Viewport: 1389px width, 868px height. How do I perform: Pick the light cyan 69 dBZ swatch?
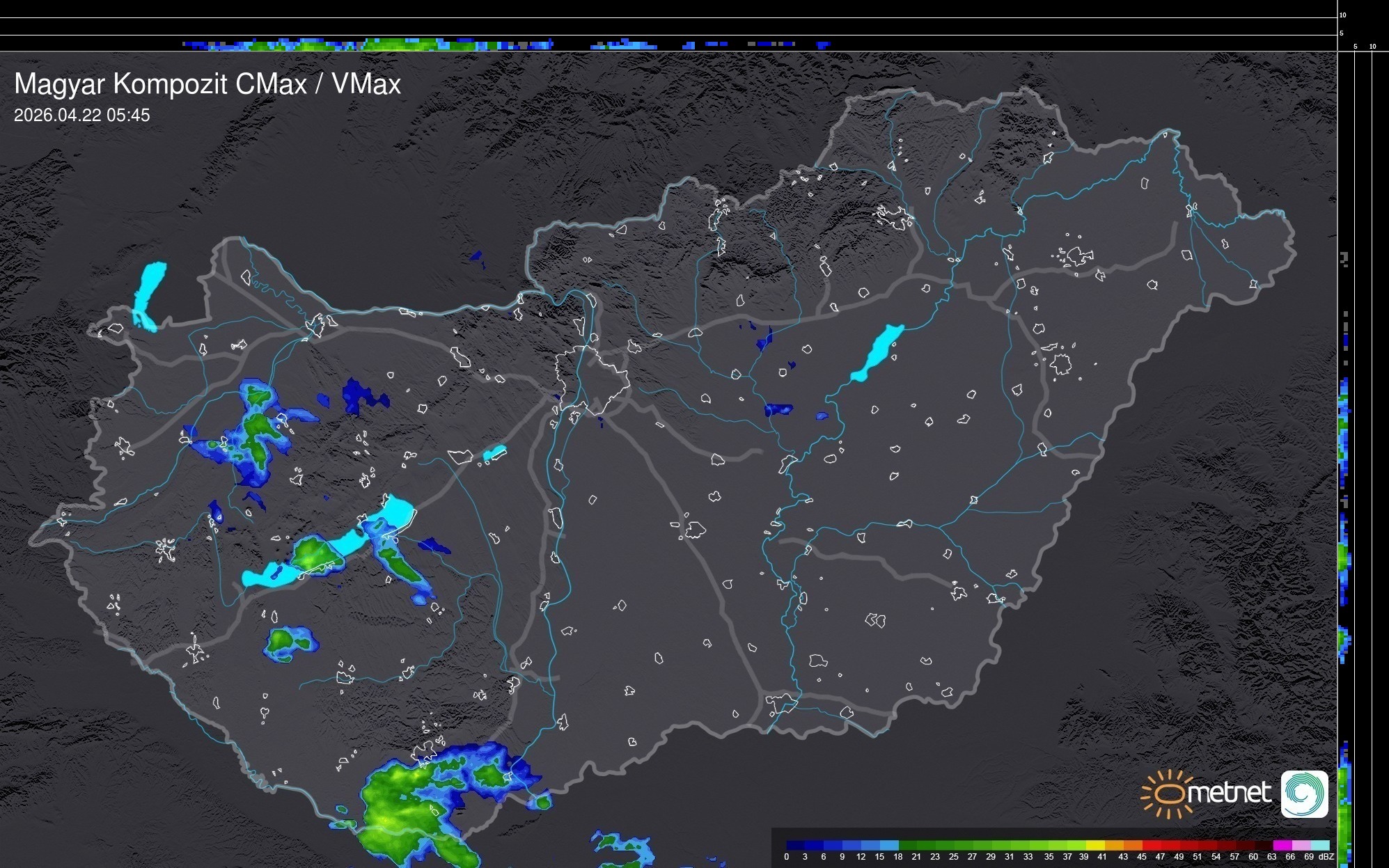pyautogui.click(x=1319, y=845)
